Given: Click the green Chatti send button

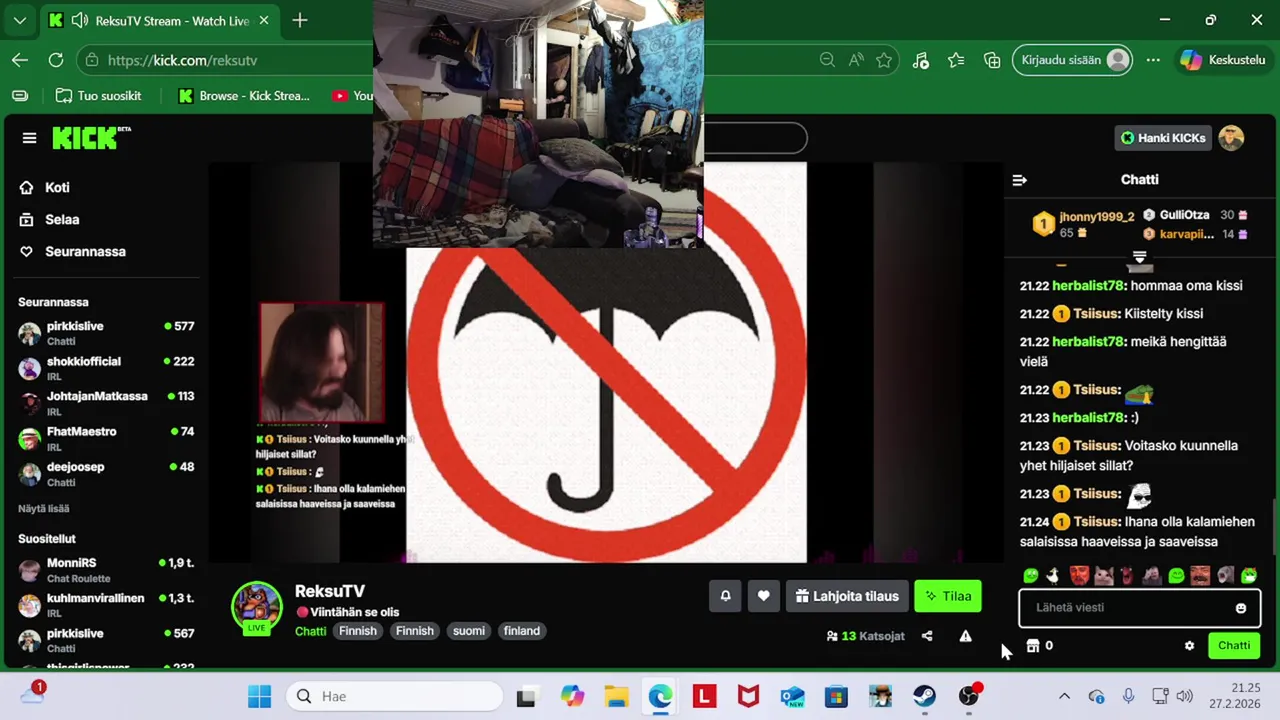Looking at the screenshot, I should point(1233,645).
